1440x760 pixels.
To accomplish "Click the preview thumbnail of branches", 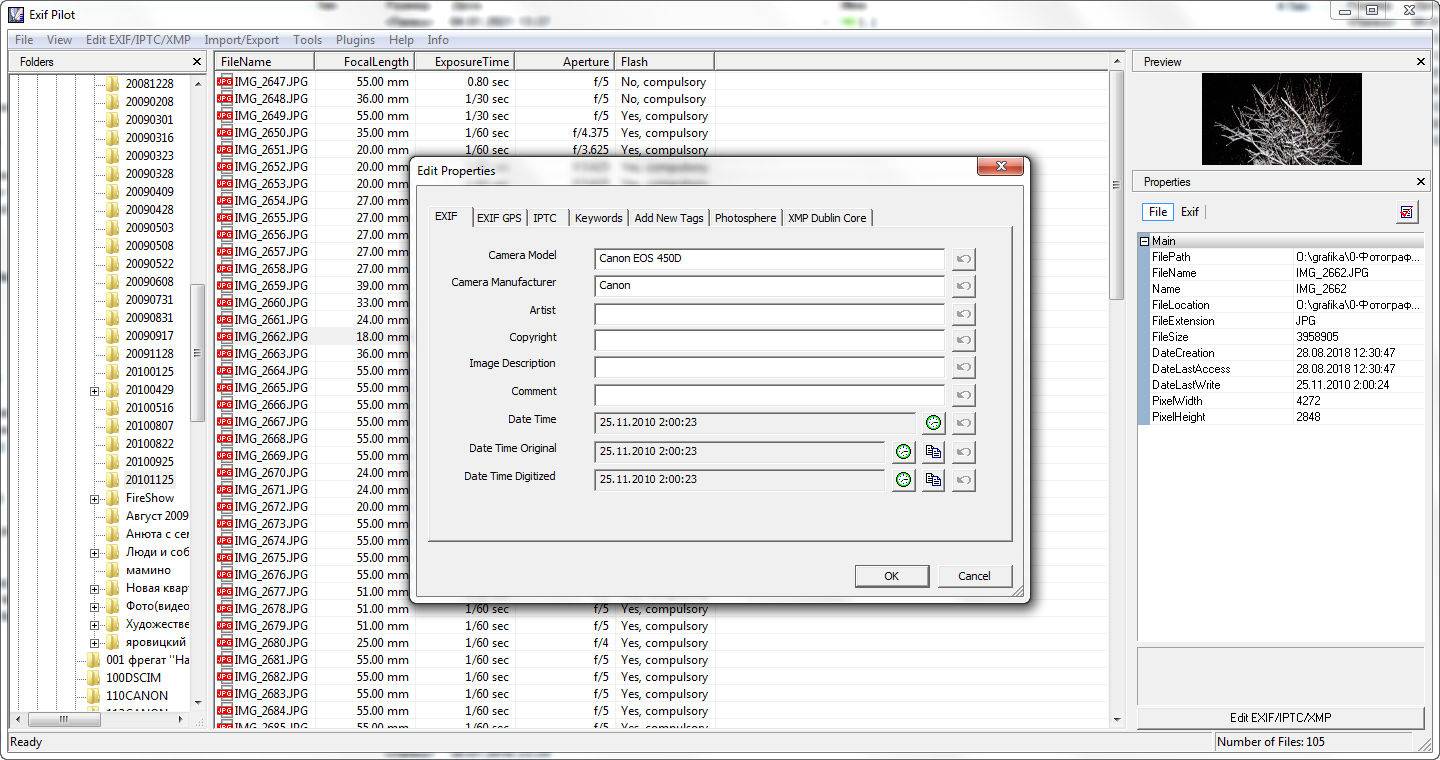I will (x=1281, y=119).
